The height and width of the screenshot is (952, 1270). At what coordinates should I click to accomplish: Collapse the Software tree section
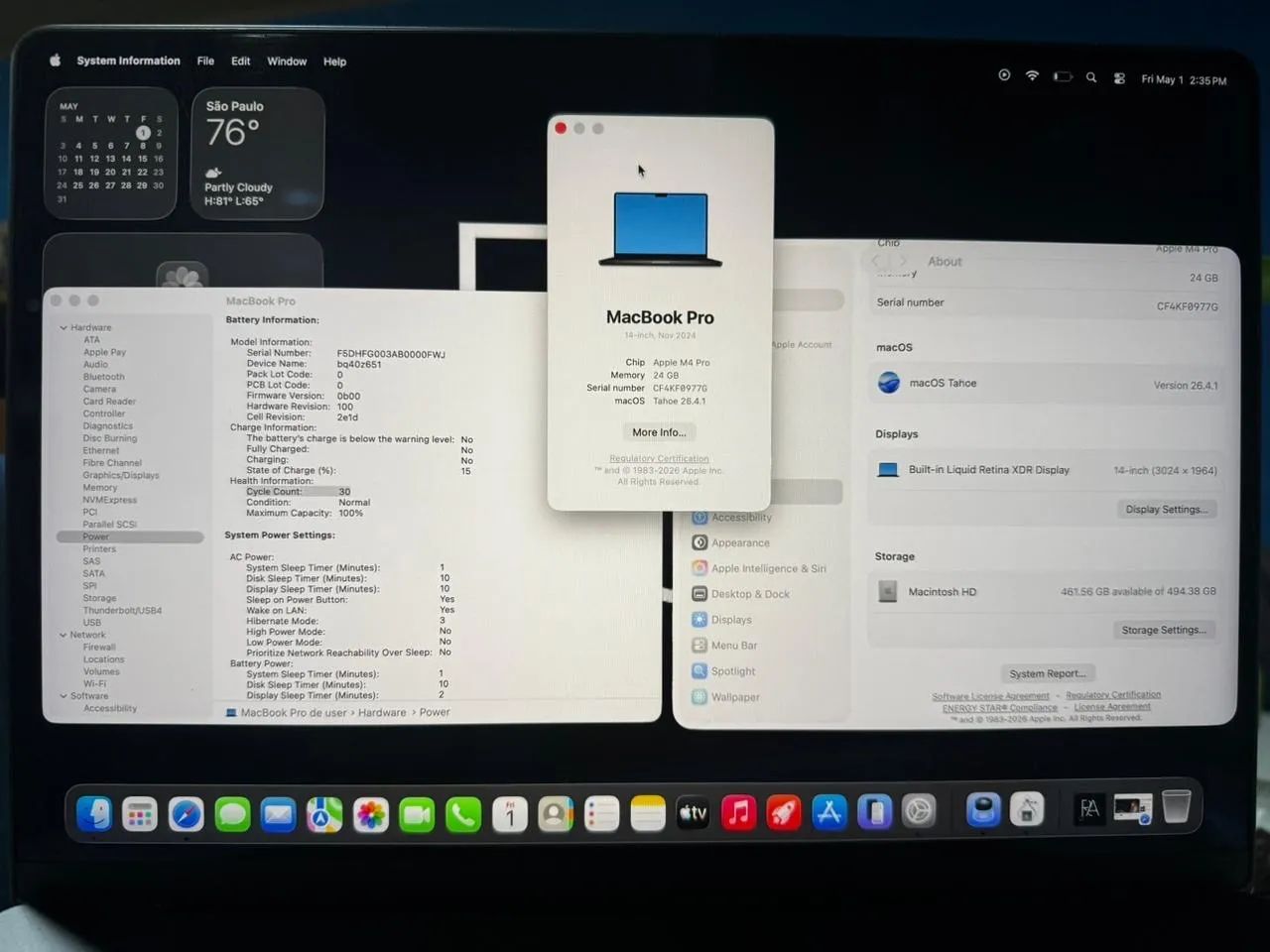pos(63,696)
